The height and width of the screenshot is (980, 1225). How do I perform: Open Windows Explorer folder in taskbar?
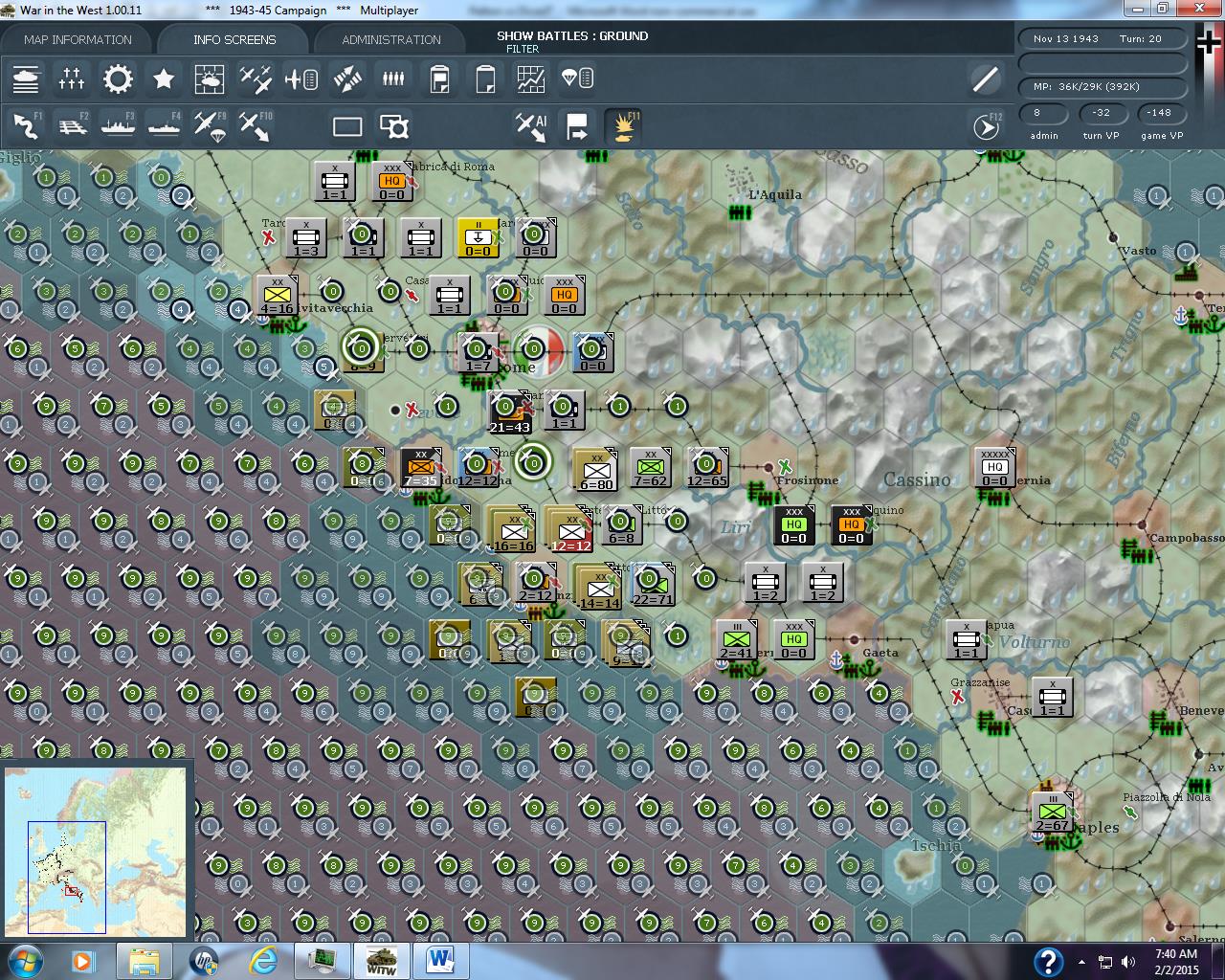(145, 960)
